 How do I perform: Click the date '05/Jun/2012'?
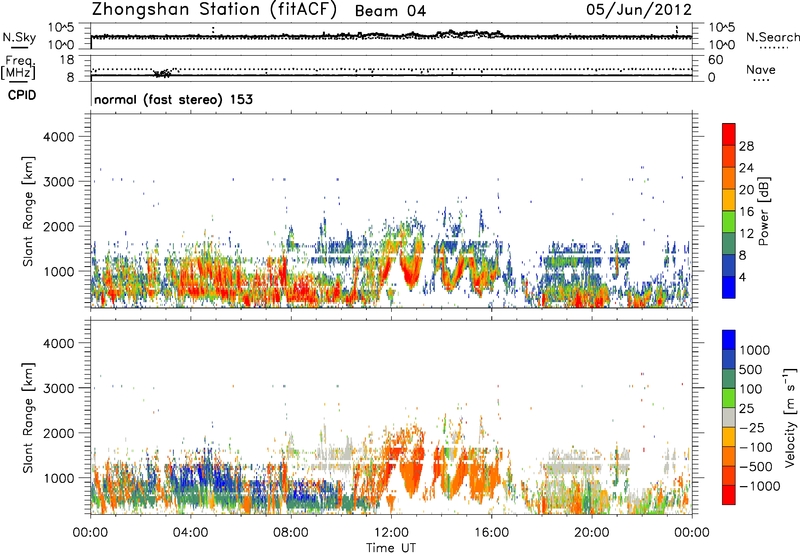pyautogui.click(x=639, y=10)
